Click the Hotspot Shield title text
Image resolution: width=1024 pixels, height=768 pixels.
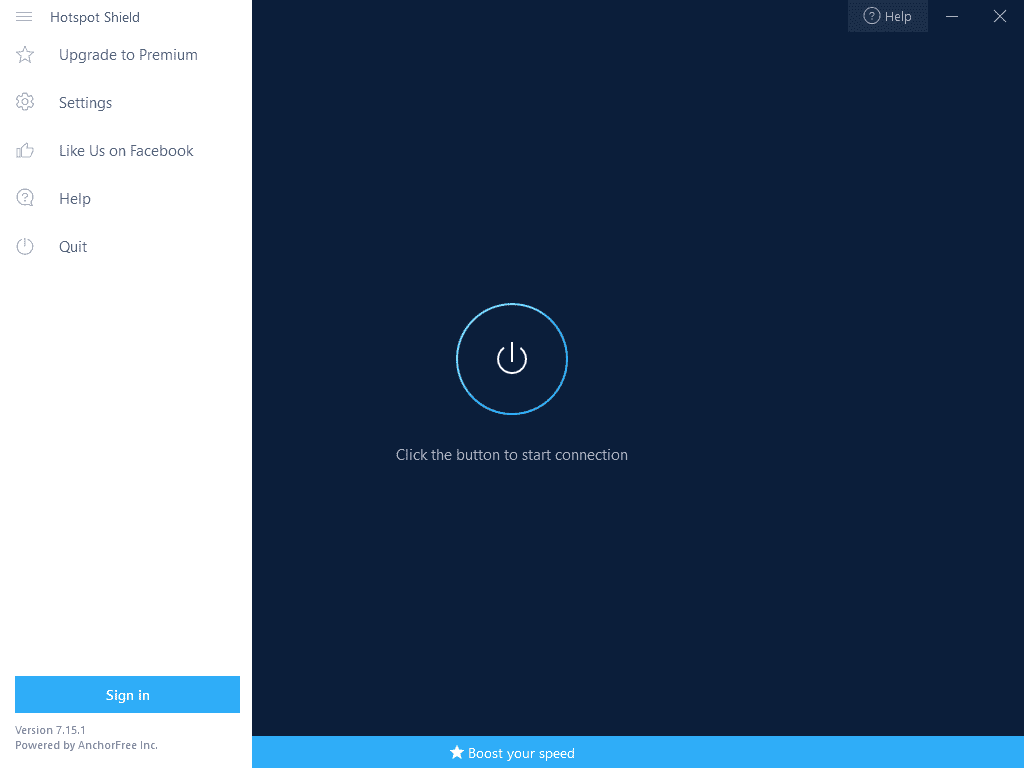pos(95,17)
